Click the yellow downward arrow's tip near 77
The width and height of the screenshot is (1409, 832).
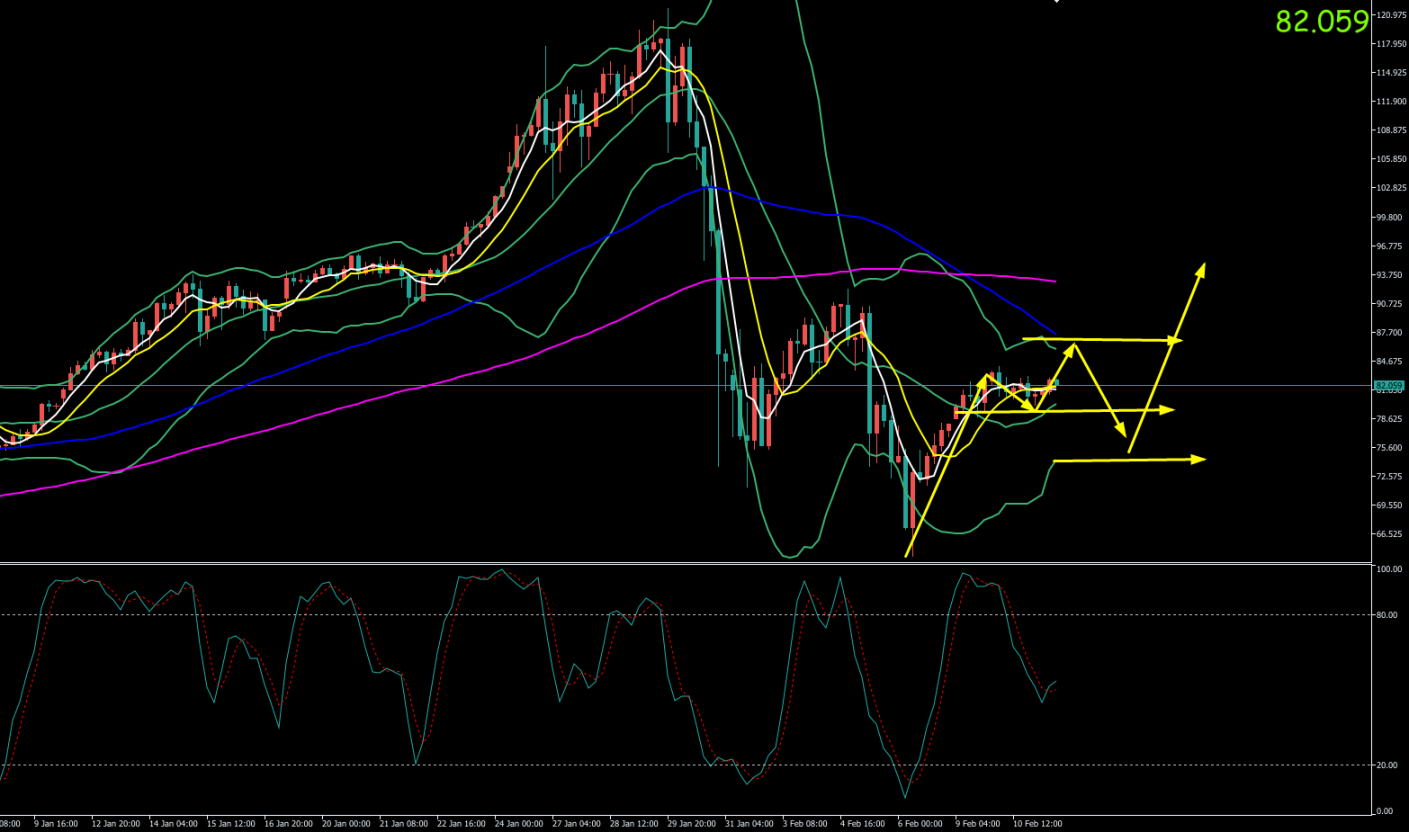[1124, 436]
